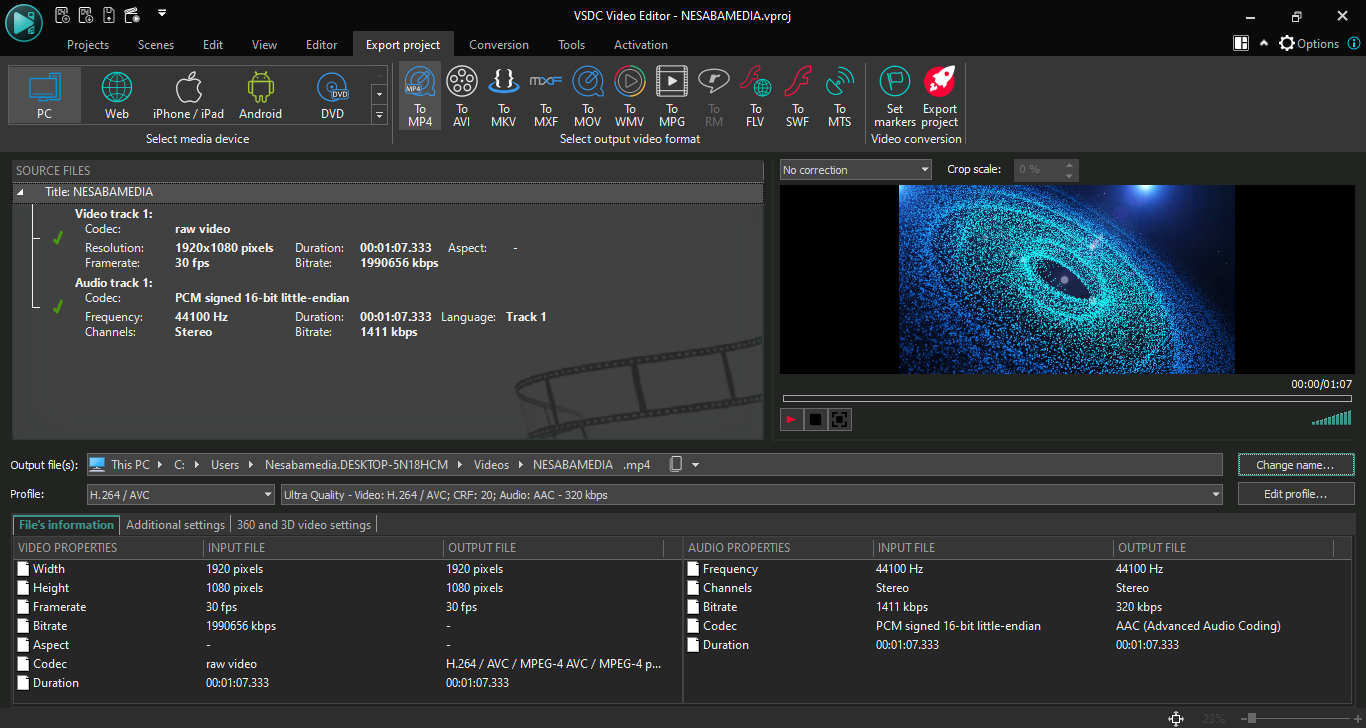Viewport: 1366px width, 728px height.
Task: Open the H.264 / AVC profile dropdown
Action: point(181,494)
